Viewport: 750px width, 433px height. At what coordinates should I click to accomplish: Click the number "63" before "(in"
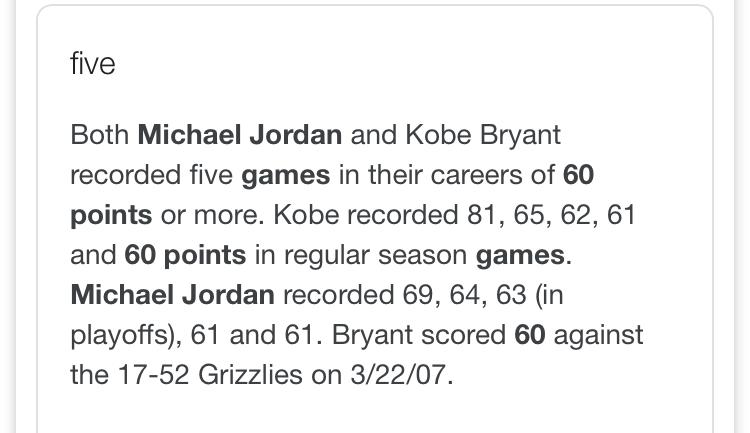tap(511, 294)
